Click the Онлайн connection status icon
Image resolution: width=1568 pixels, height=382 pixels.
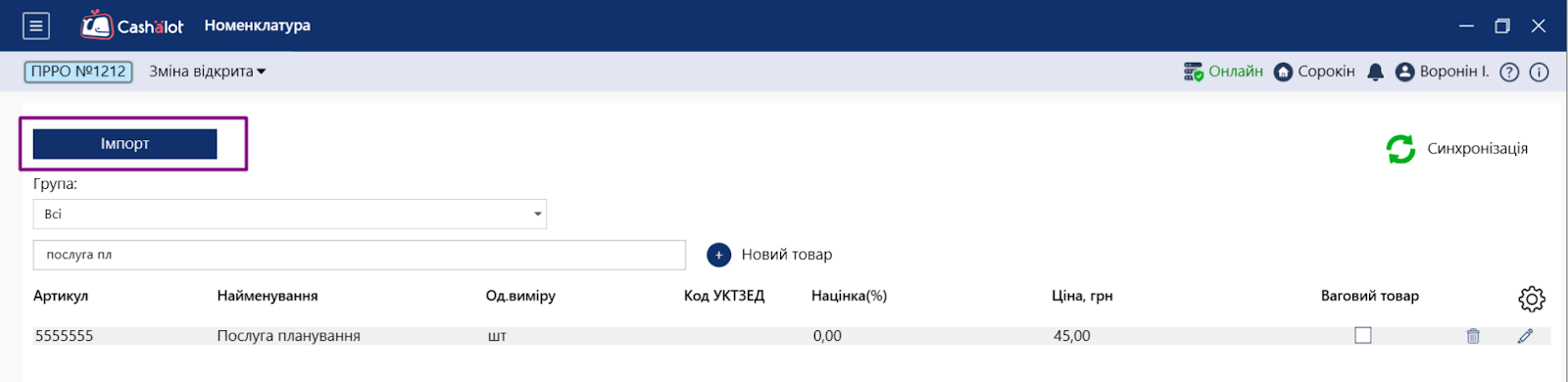point(1193,72)
